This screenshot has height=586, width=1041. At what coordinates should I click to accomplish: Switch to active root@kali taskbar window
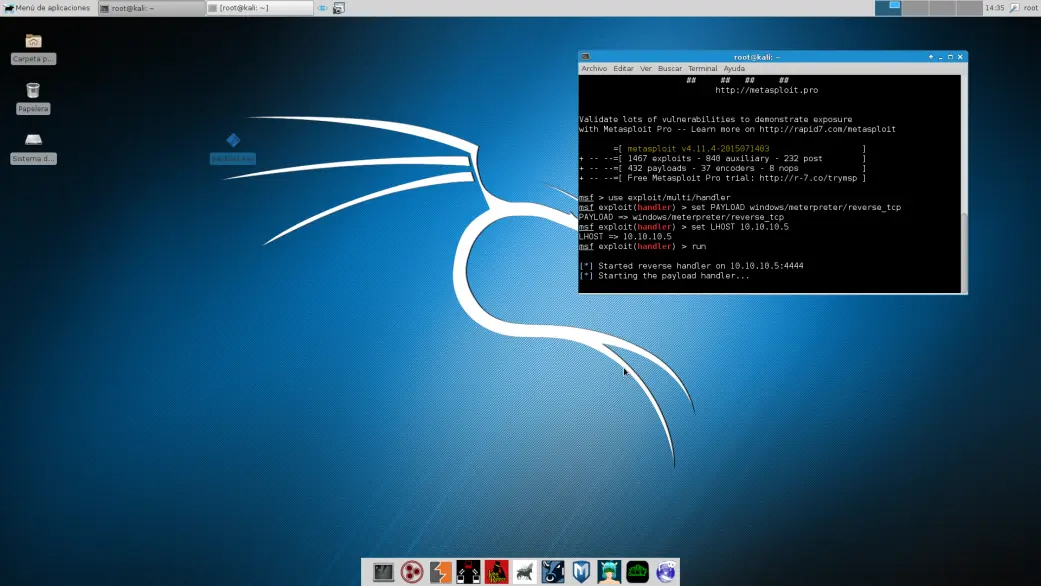click(x=151, y=8)
